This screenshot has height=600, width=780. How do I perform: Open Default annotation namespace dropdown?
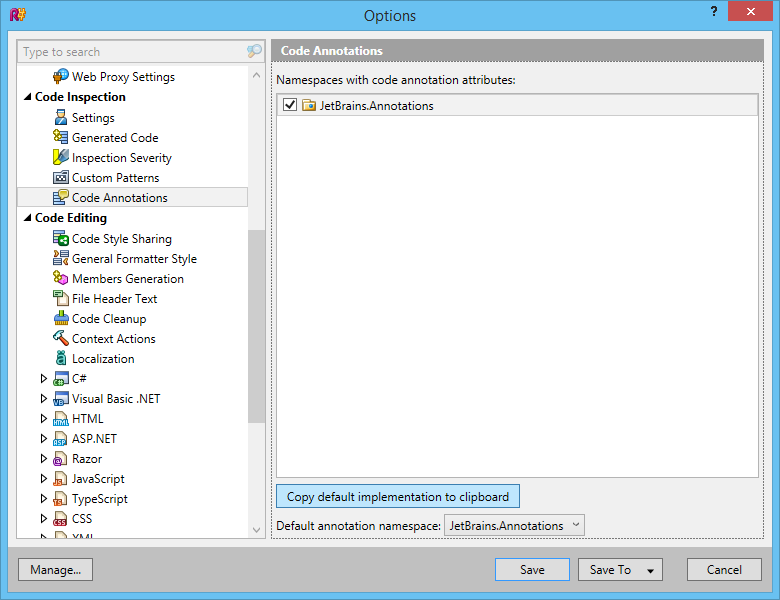click(x=514, y=525)
